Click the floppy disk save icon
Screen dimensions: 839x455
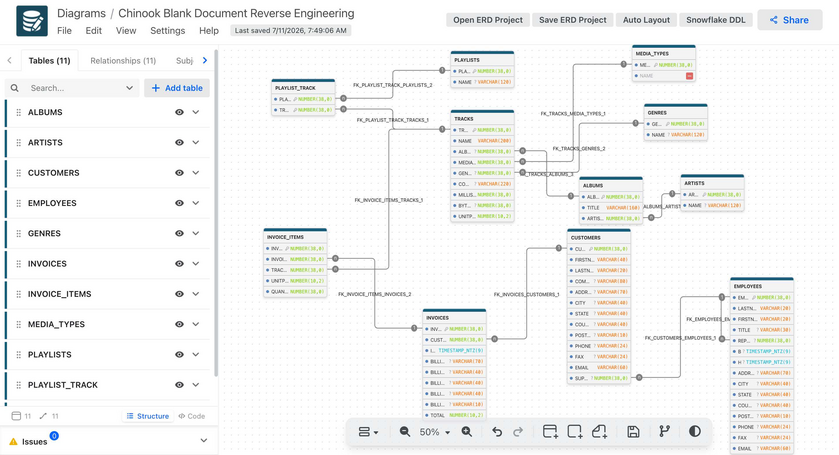point(633,431)
